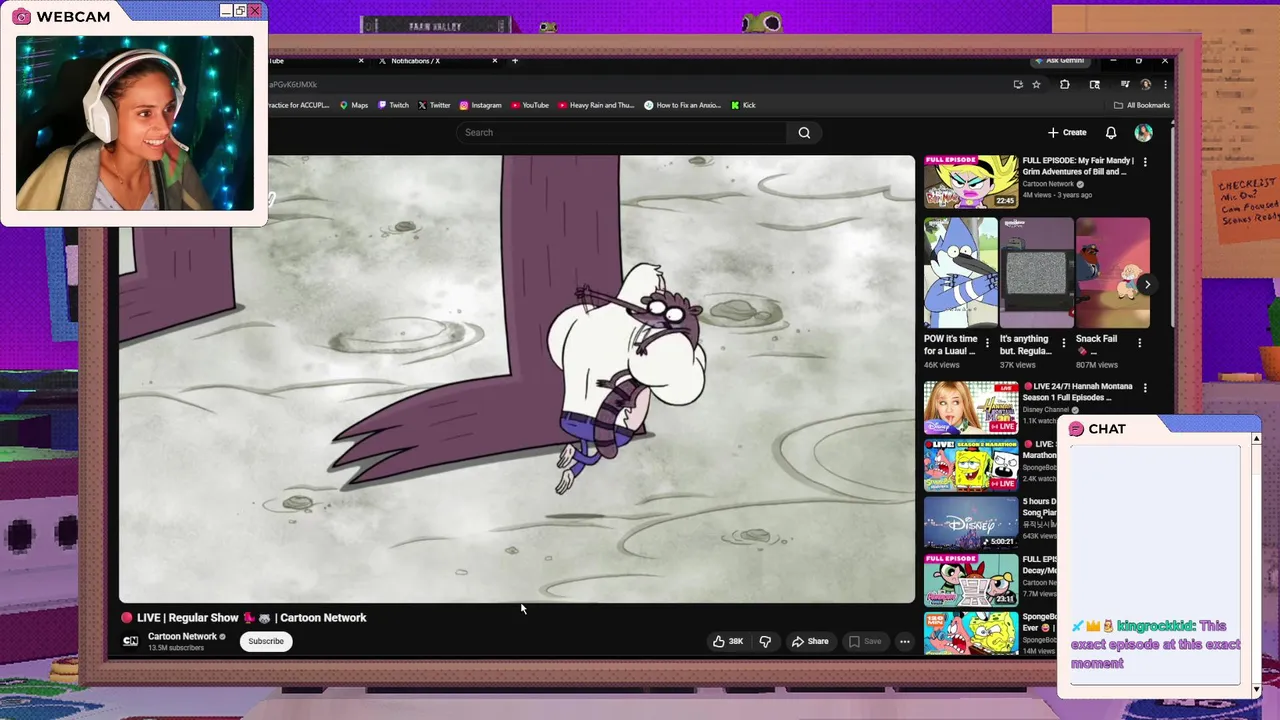
Task: Open the Snack Fail short
Action: point(1112,273)
